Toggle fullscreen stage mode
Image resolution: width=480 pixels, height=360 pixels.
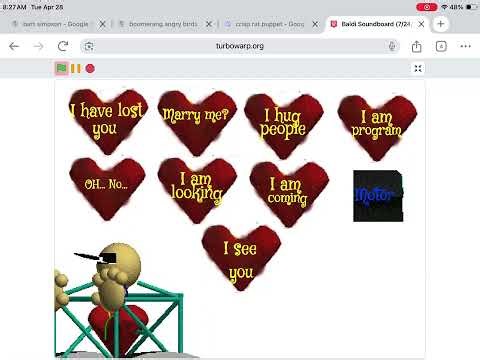point(418,68)
